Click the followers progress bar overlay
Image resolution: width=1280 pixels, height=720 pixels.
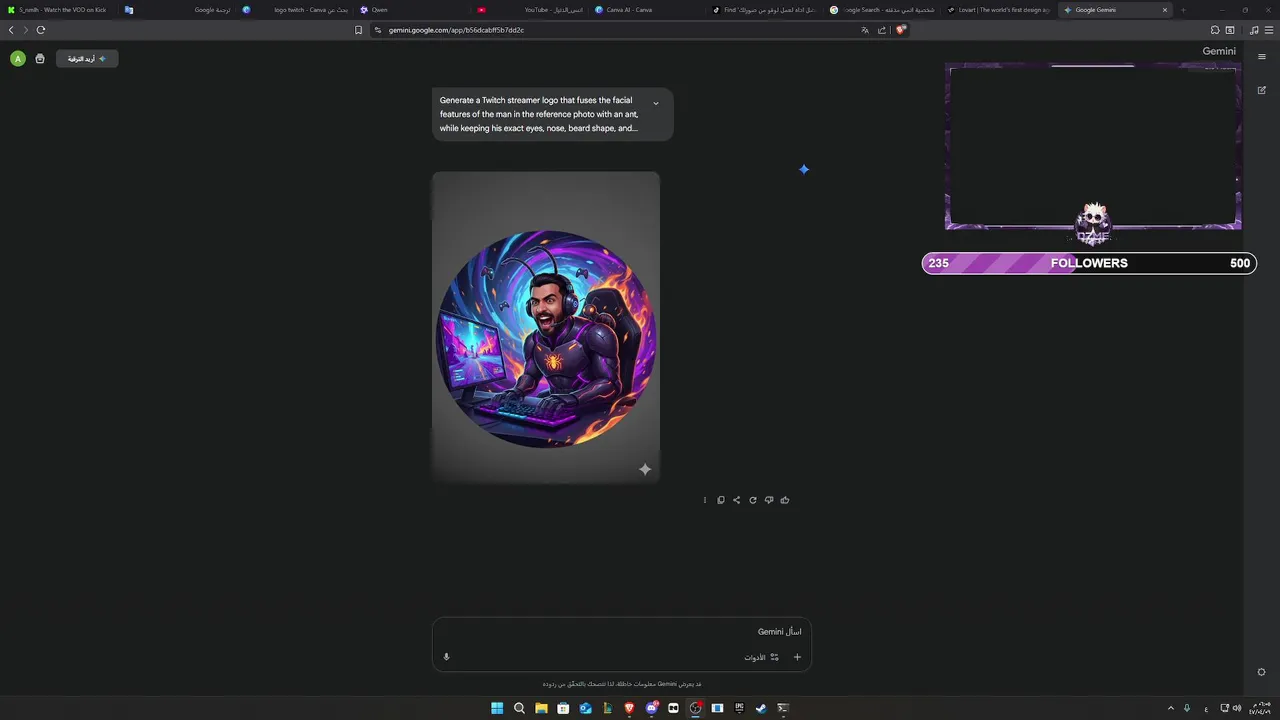pyautogui.click(x=1089, y=263)
